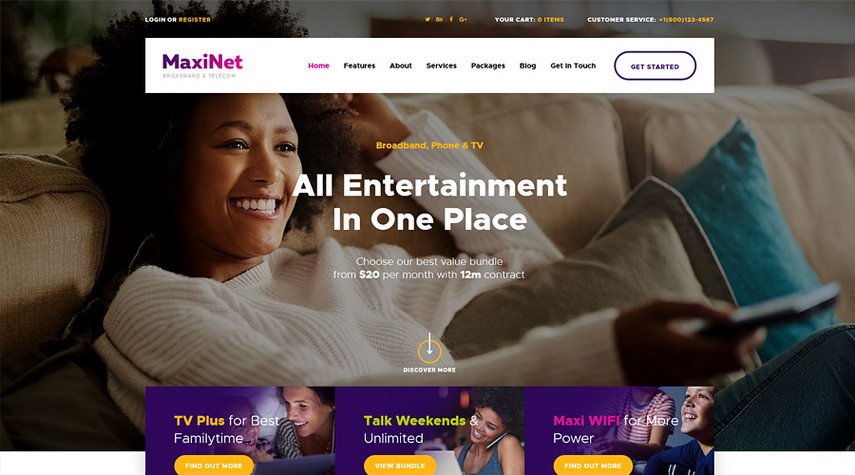Click the MaxiNet logo
The height and width of the screenshot is (475, 855).
(202, 65)
